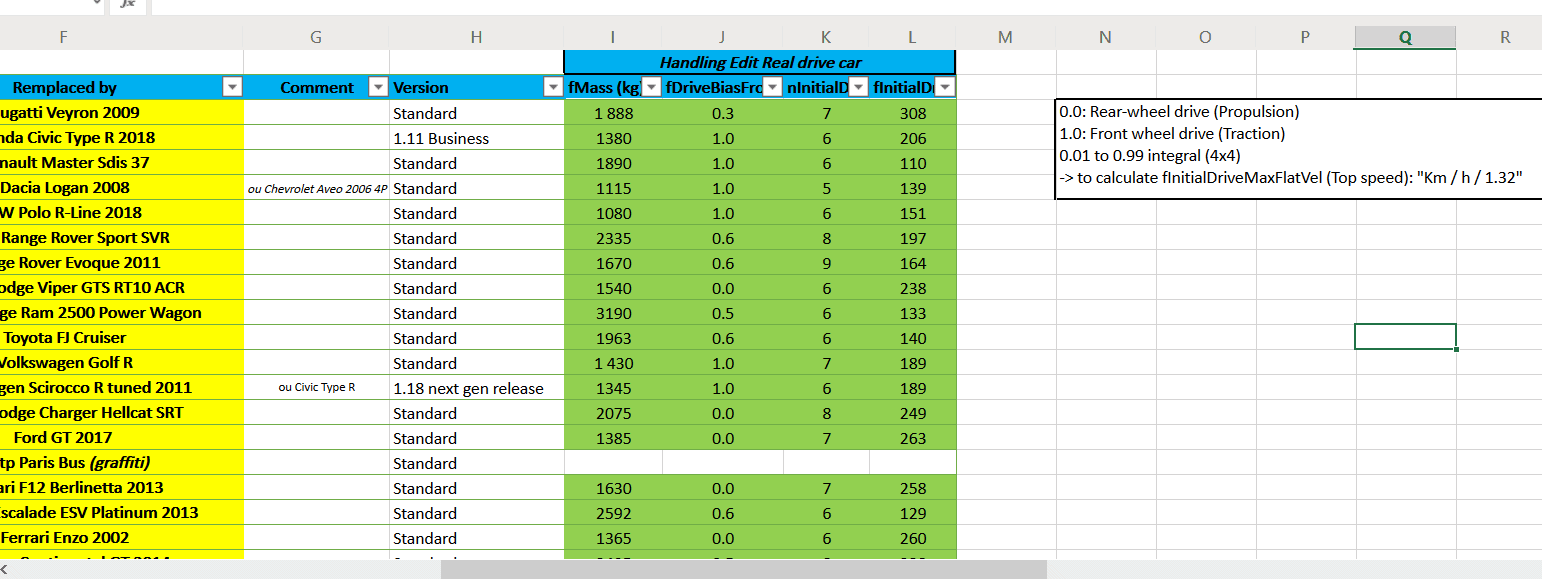This screenshot has width=1542, height=579.
Task: Select the Dodge Viper GTS RT10 ACR cell
Action: pyautogui.click(x=121, y=288)
